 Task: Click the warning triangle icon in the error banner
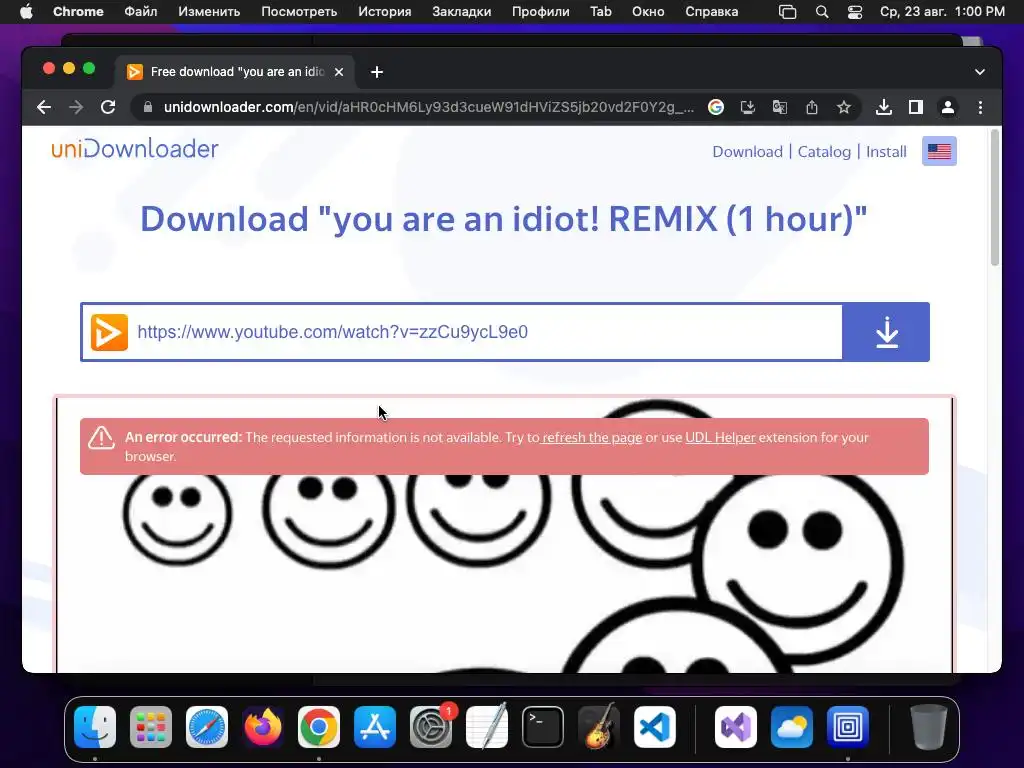click(x=102, y=438)
